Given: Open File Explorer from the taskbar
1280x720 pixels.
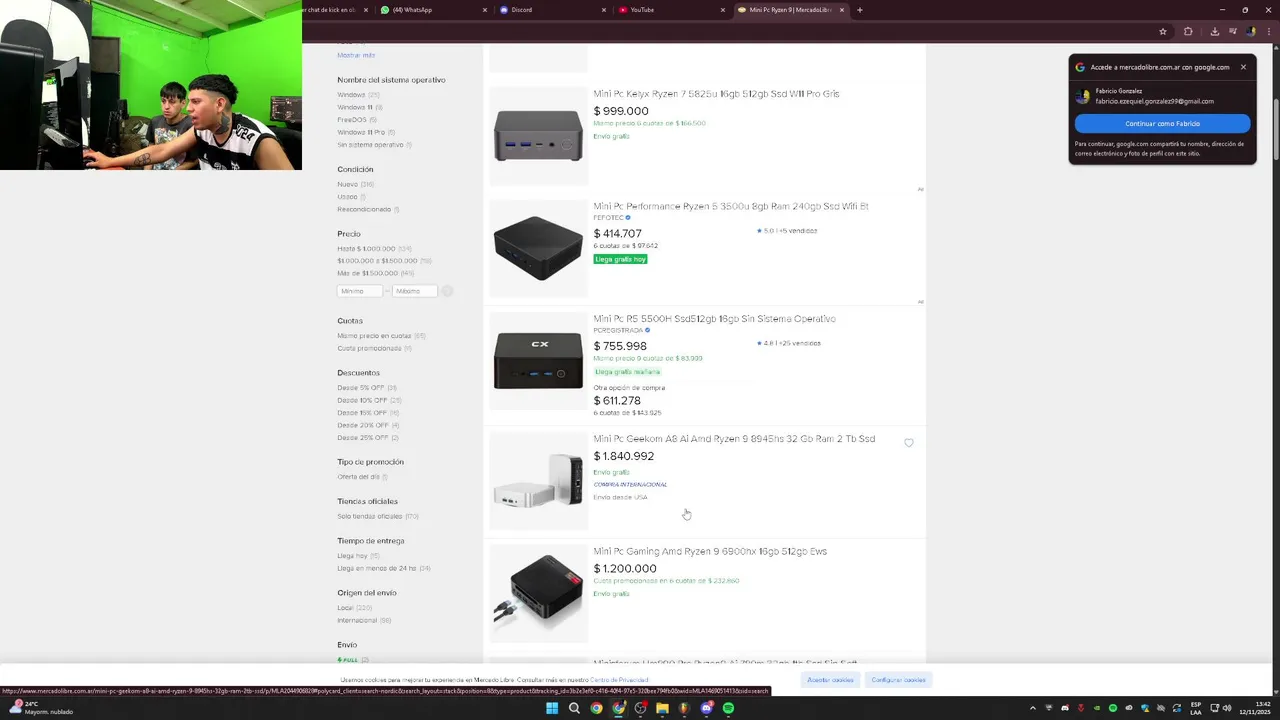Looking at the screenshot, I should point(662,708).
